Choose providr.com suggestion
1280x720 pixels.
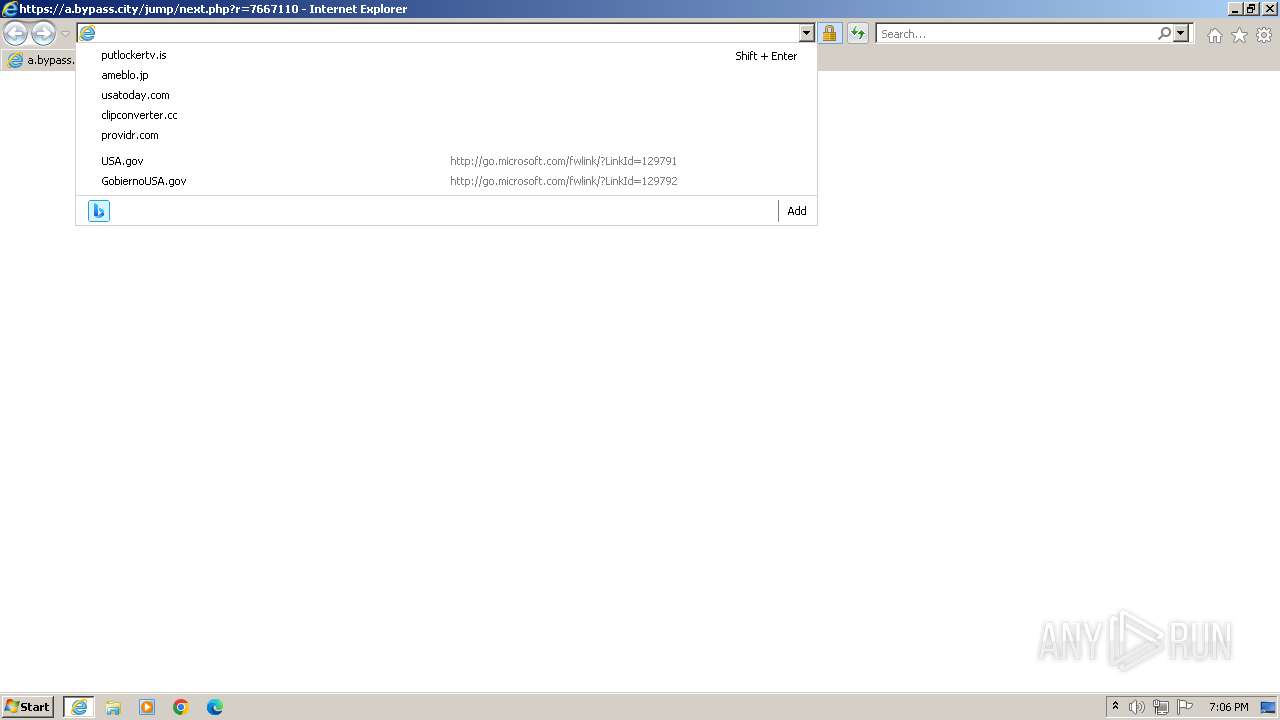[x=446, y=135]
